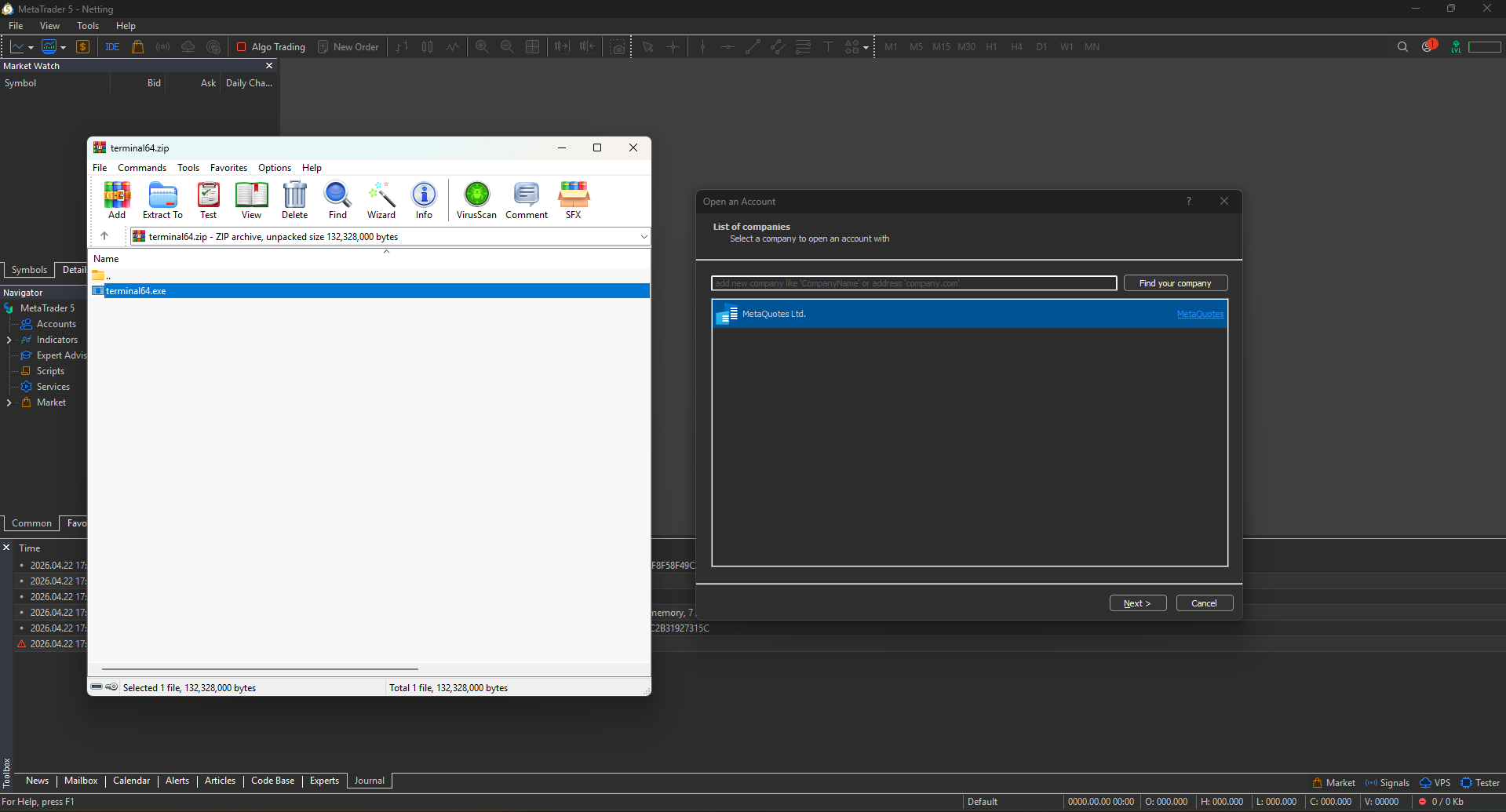This screenshot has height=812, width=1506.
Task: Click WinRAR Add toolbar icon
Action: [117, 200]
